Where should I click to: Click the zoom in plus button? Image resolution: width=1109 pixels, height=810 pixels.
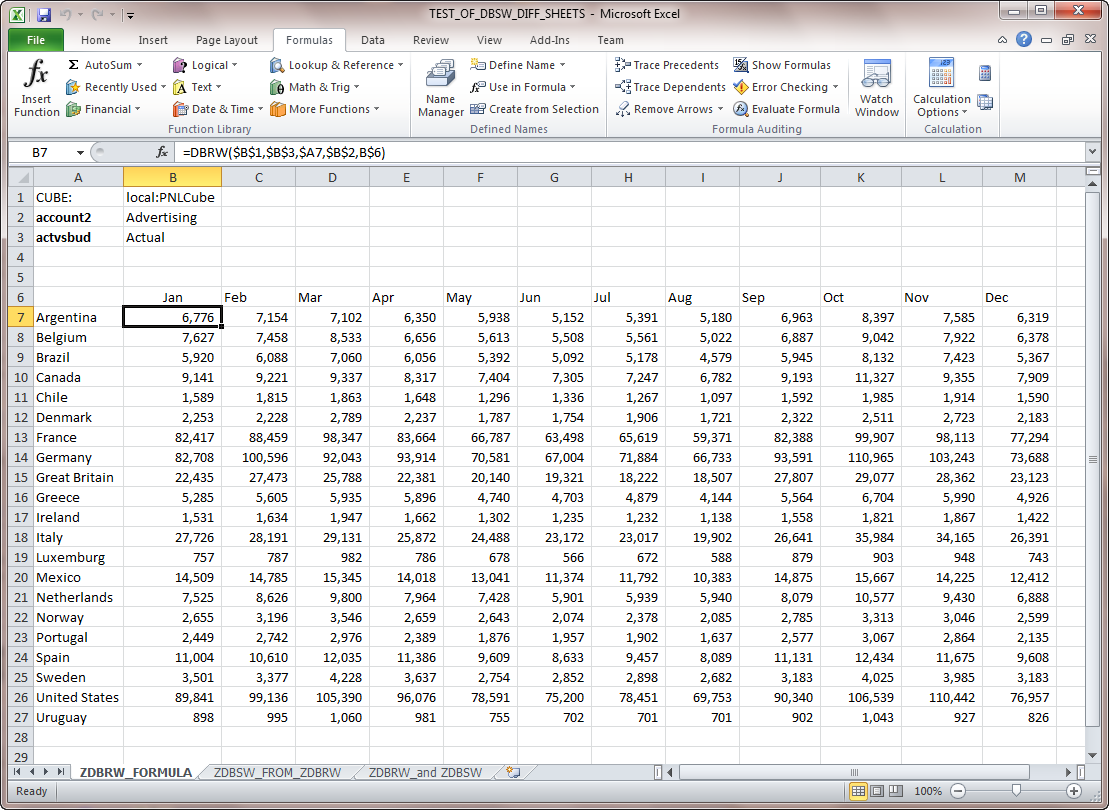click(x=1074, y=791)
